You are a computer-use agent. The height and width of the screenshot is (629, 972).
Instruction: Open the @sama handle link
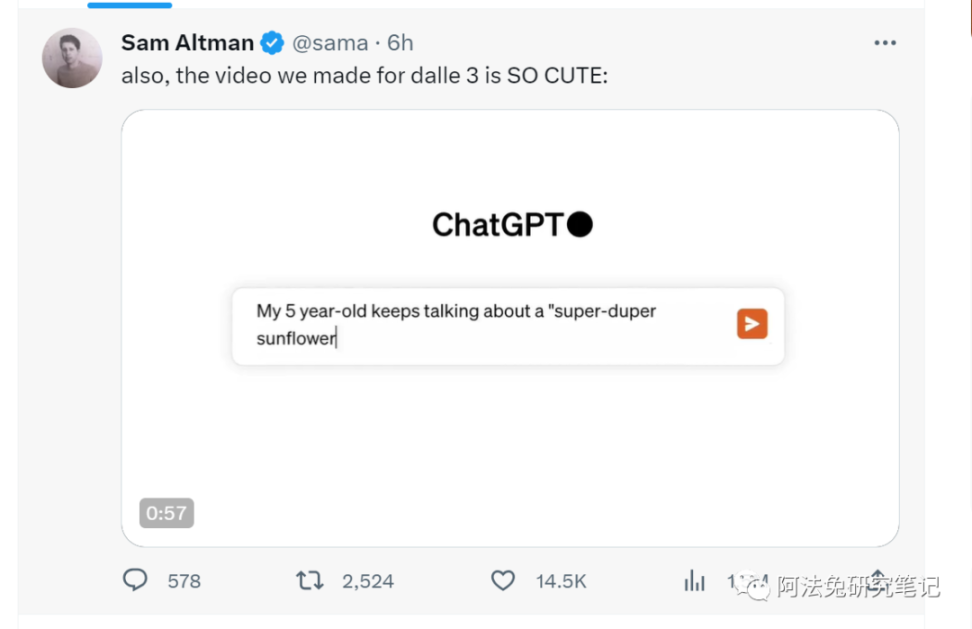329,43
